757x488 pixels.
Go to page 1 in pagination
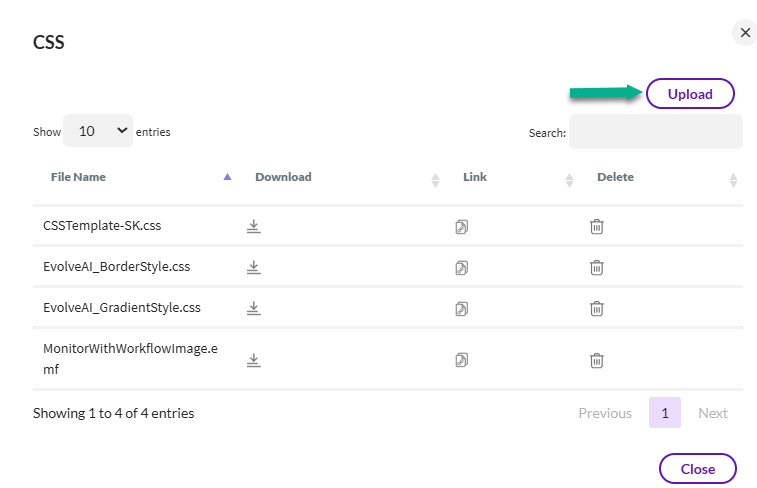point(664,413)
